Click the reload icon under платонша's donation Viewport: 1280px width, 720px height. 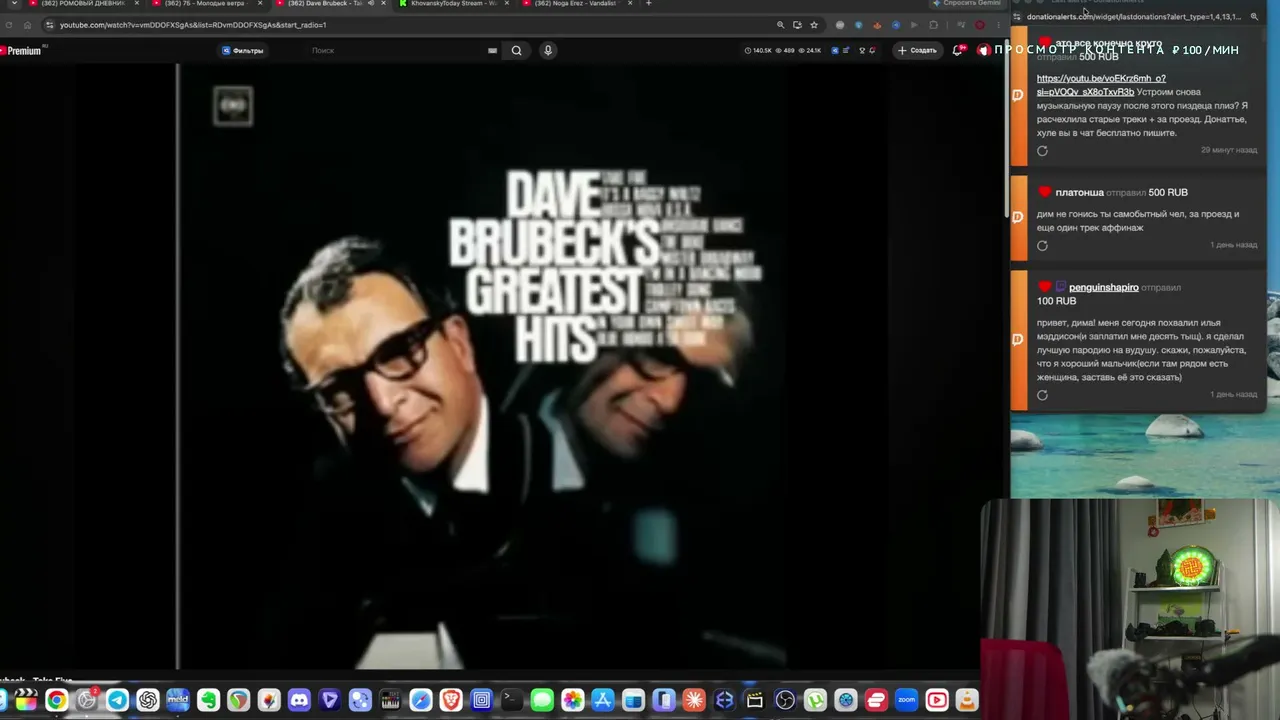click(x=1042, y=246)
